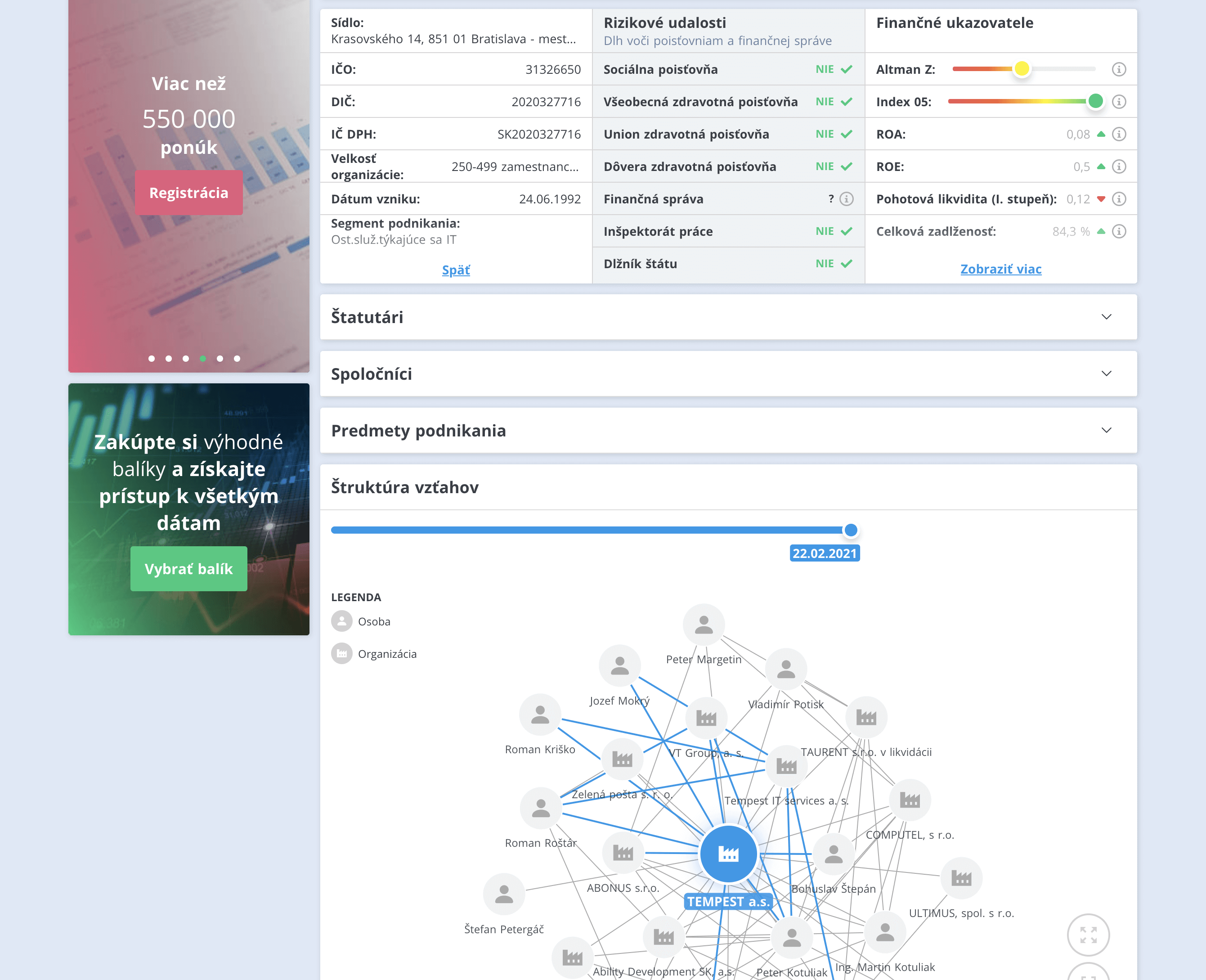Viewport: 1206px width, 980px height.
Task: Click the Ost.služ.týkajúce sa IT text
Action: (394, 239)
